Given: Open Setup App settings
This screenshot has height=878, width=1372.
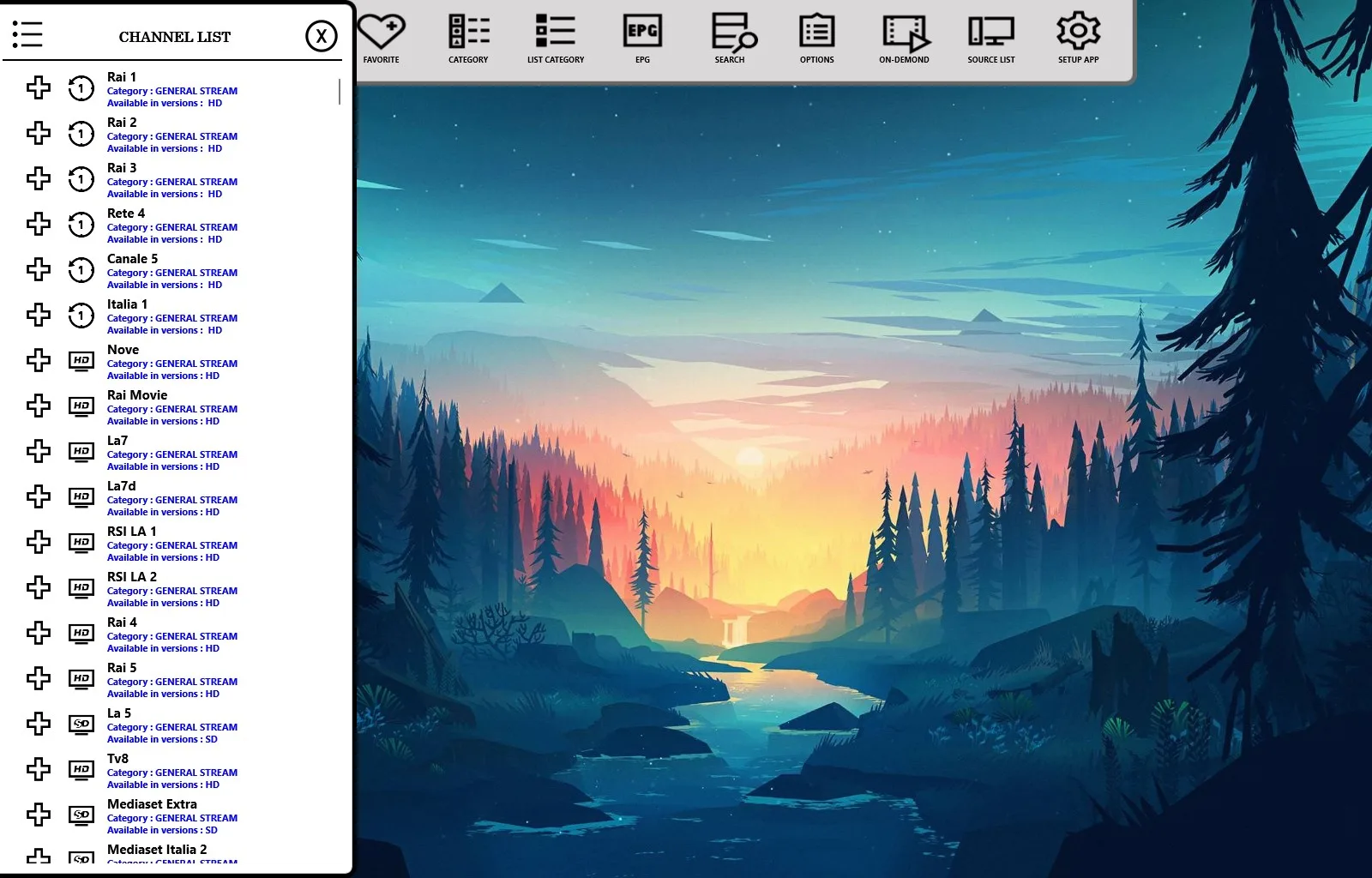Looking at the screenshot, I should pyautogui.click(x=1078, y=39).
